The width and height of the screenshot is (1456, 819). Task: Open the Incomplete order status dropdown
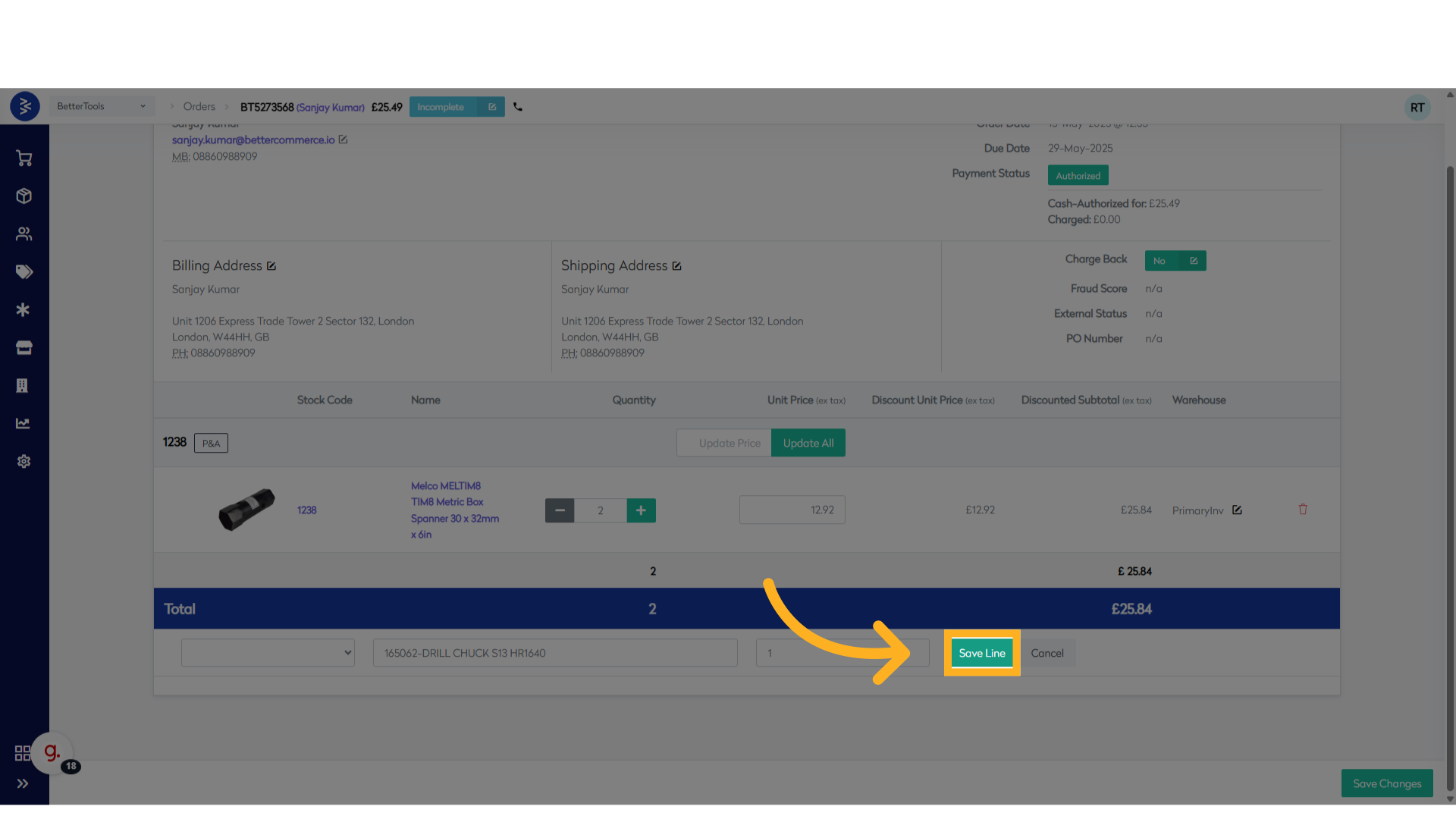(x=456, y=107)
